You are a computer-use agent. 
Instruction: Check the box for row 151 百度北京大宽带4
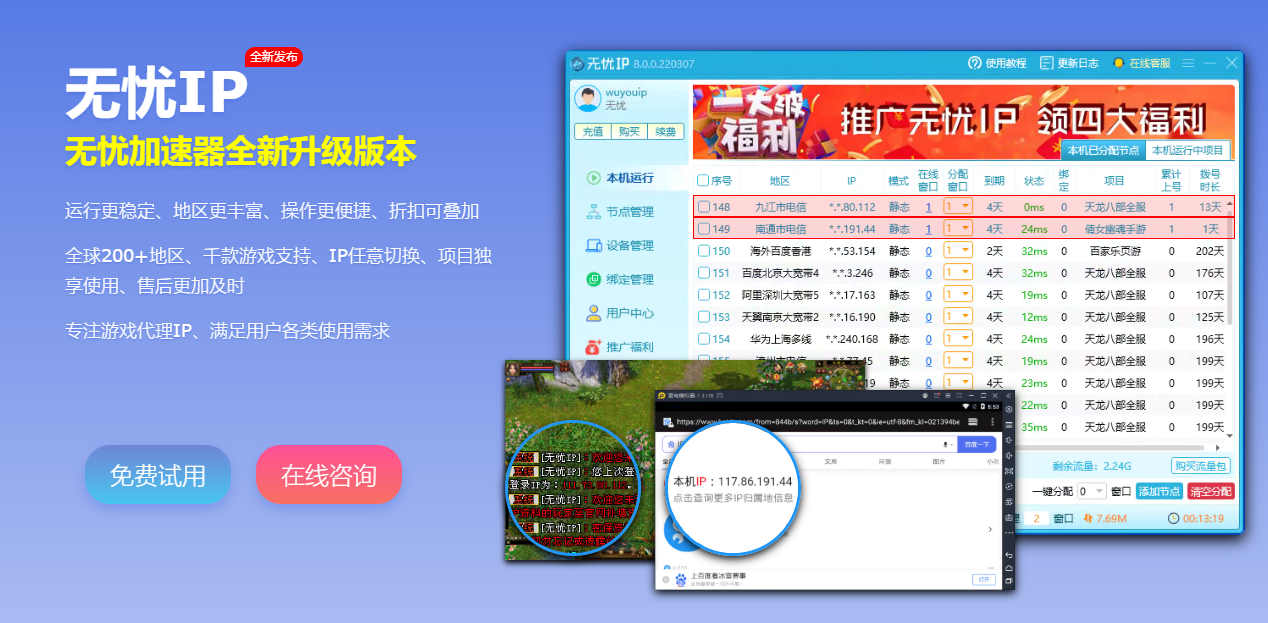click(704, 273)
